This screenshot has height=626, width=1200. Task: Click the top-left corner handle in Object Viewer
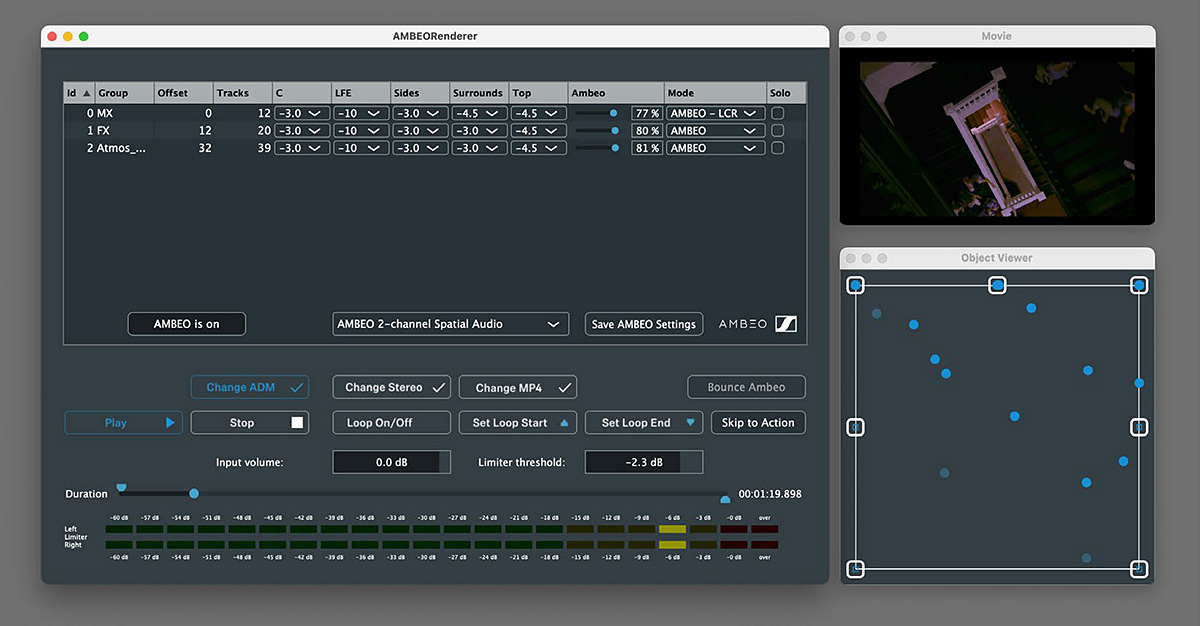tap(855, 285)
